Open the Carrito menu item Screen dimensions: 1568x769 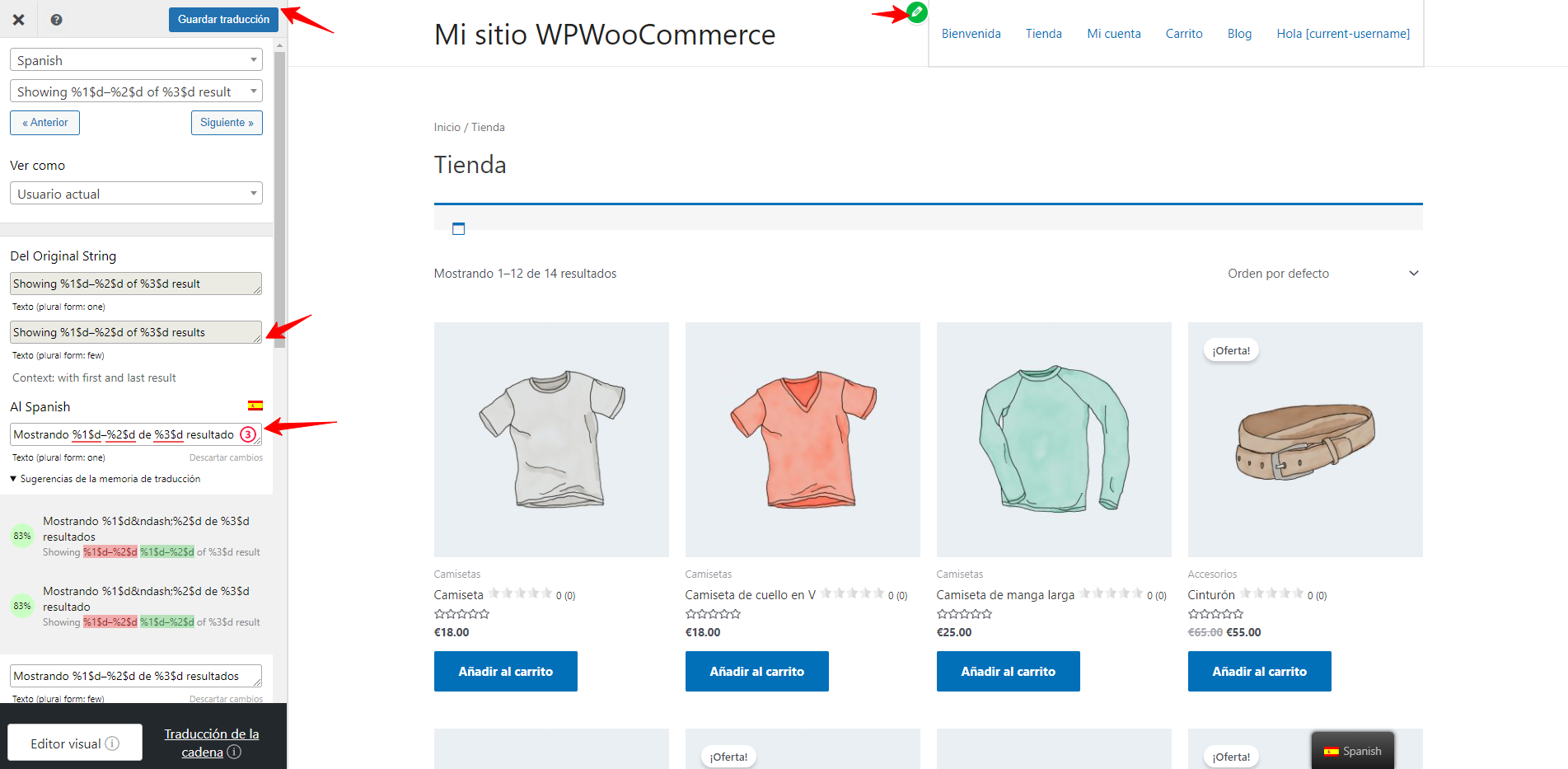[1183, 34]
